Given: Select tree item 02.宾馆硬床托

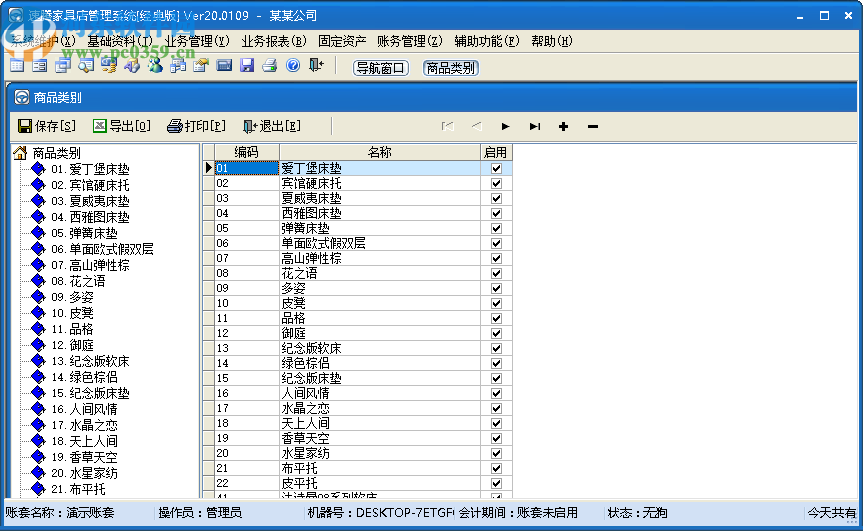Looking at the screenshot, I should 90,185.
